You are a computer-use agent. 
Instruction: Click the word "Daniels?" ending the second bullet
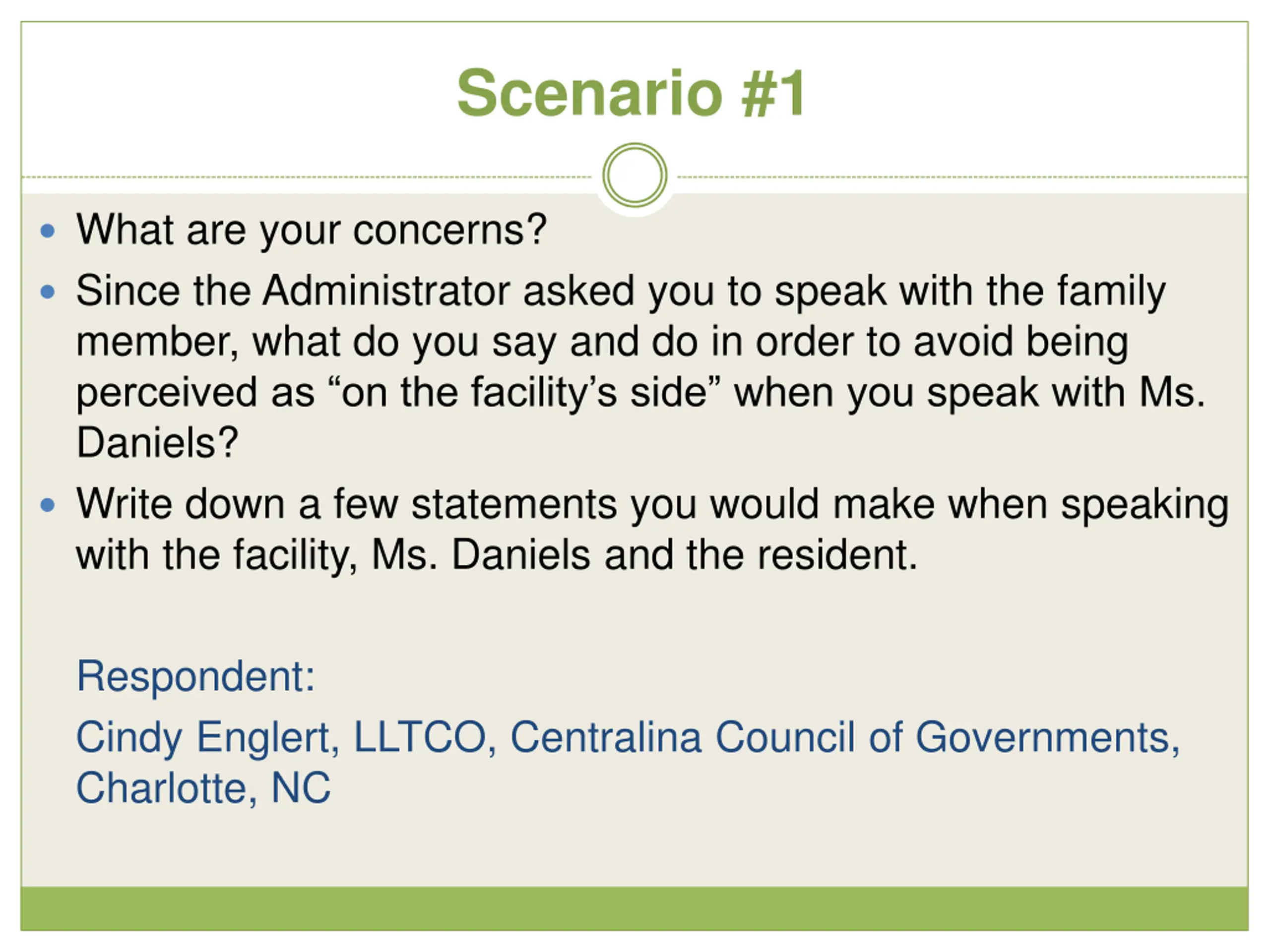pyautogui.click(x=157, y=444)
